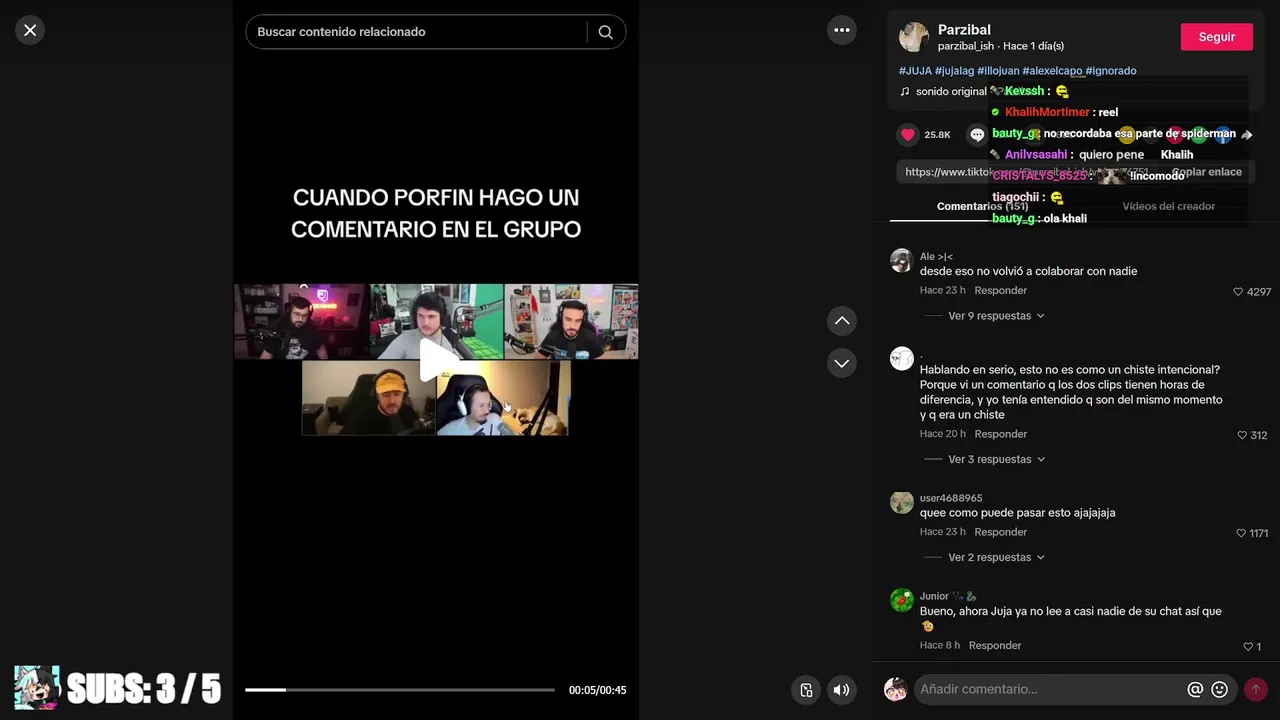Switch to the Comentarios tab
This screenshot has width=1280, height=720.
pyautogui.click(x=982, y=206)
